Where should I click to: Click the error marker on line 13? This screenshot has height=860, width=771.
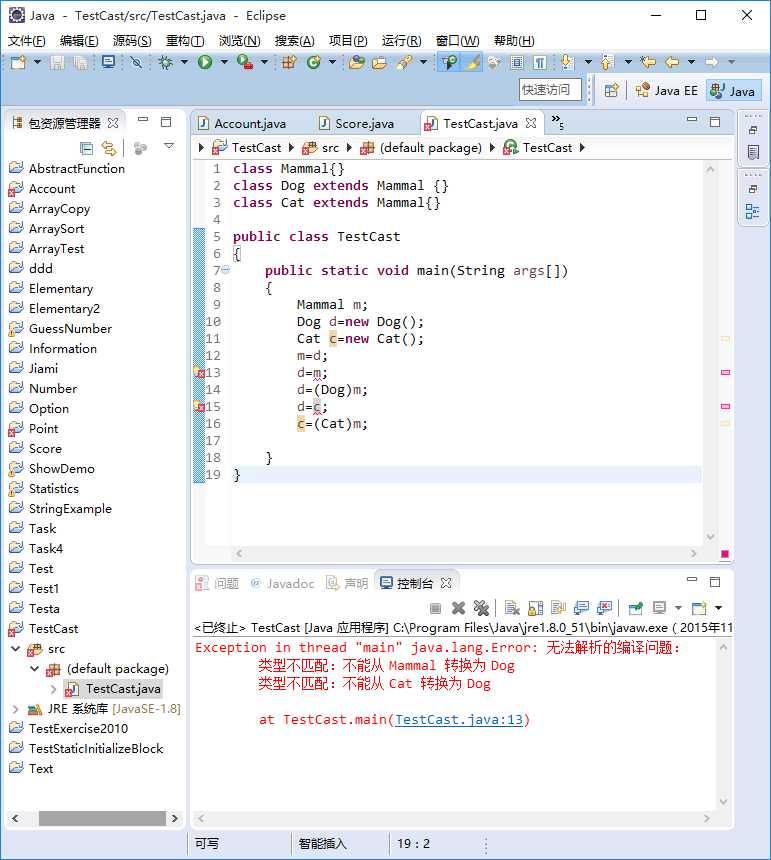(199, 372)
